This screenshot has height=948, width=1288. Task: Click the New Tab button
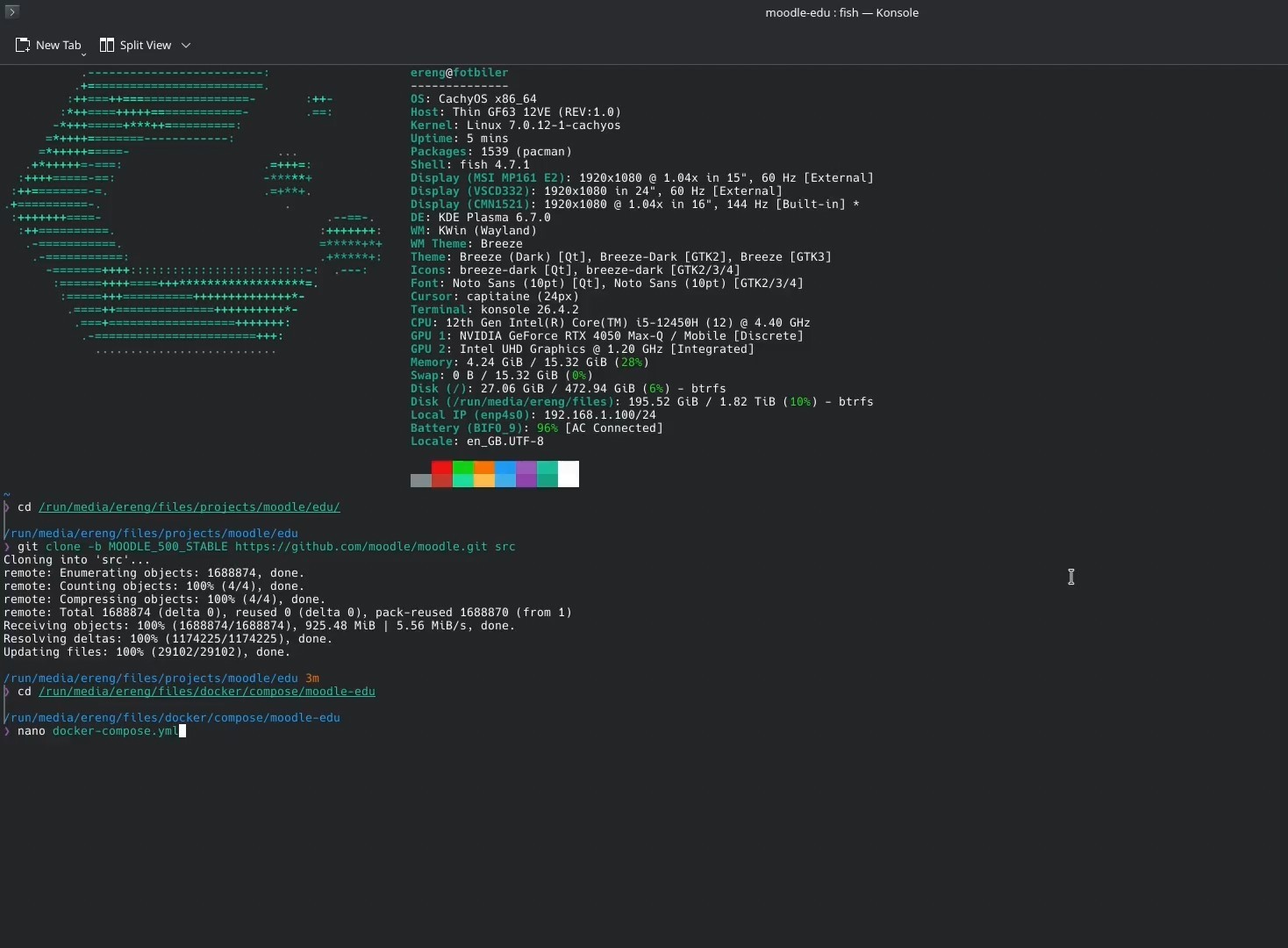click(x=49, y=45)
